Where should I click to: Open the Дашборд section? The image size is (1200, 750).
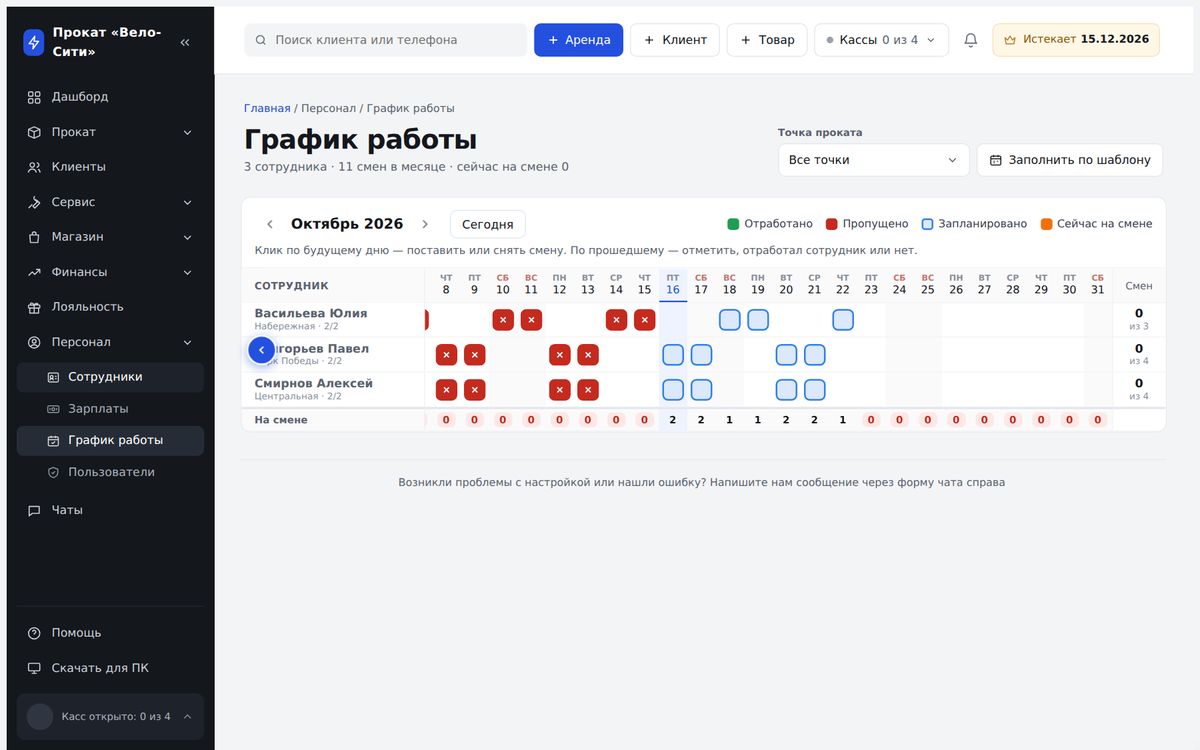click(110, 97)
